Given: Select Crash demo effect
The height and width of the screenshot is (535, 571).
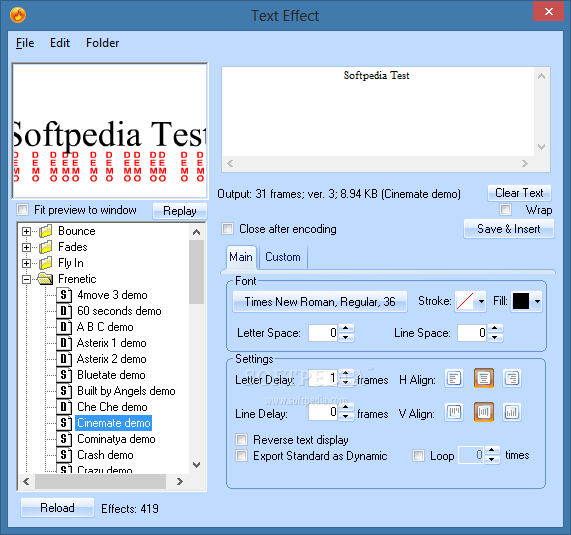Looking at the screenshot, I should [105, 455].
